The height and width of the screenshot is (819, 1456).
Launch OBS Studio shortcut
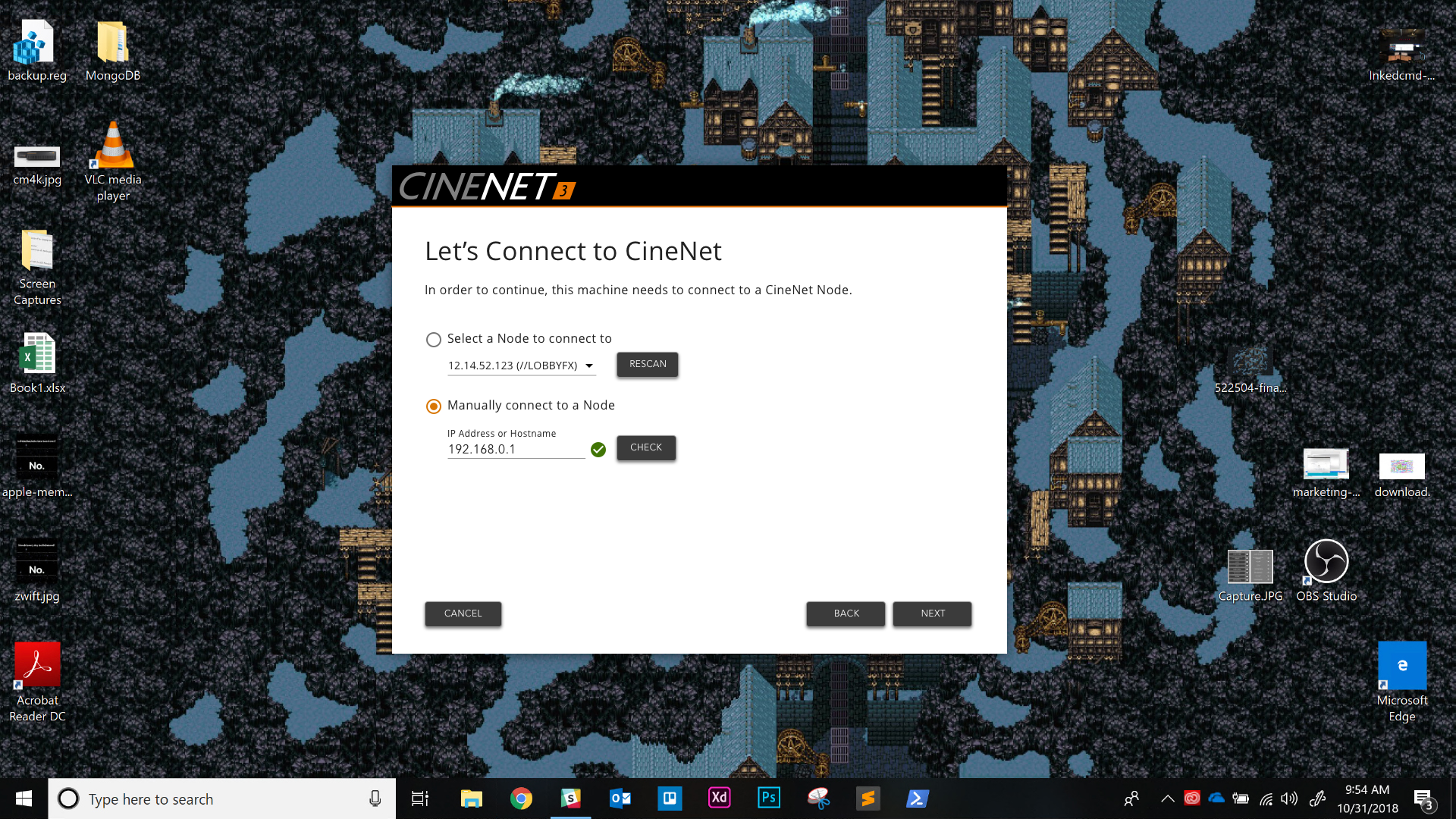pyautogui.click(x=1326, y=571)
